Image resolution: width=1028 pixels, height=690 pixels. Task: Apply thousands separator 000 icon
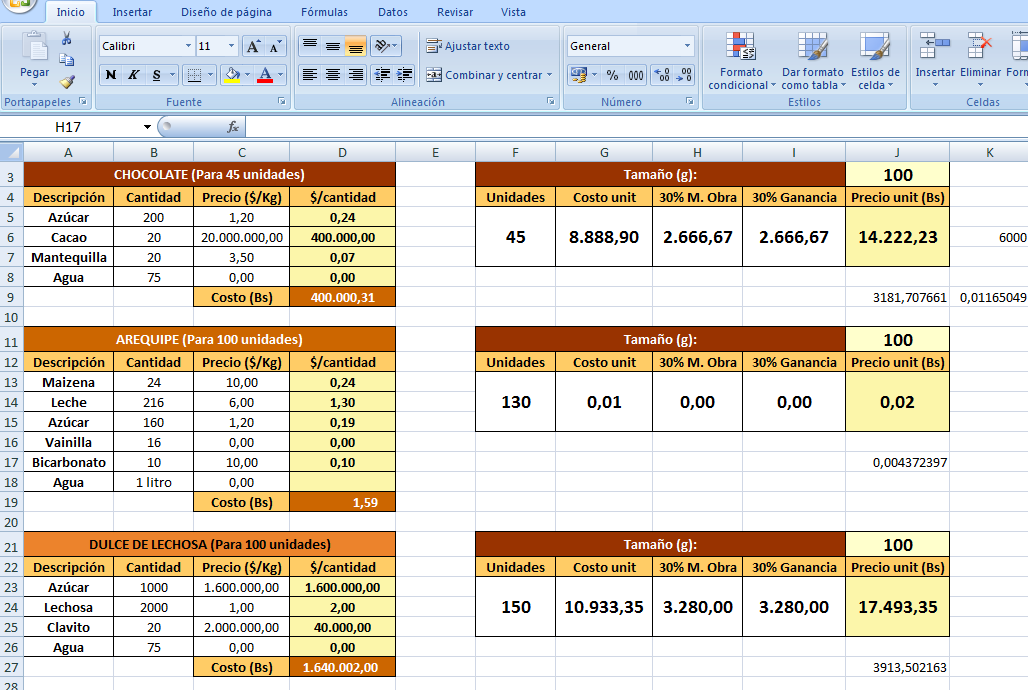tap(636, 75)
